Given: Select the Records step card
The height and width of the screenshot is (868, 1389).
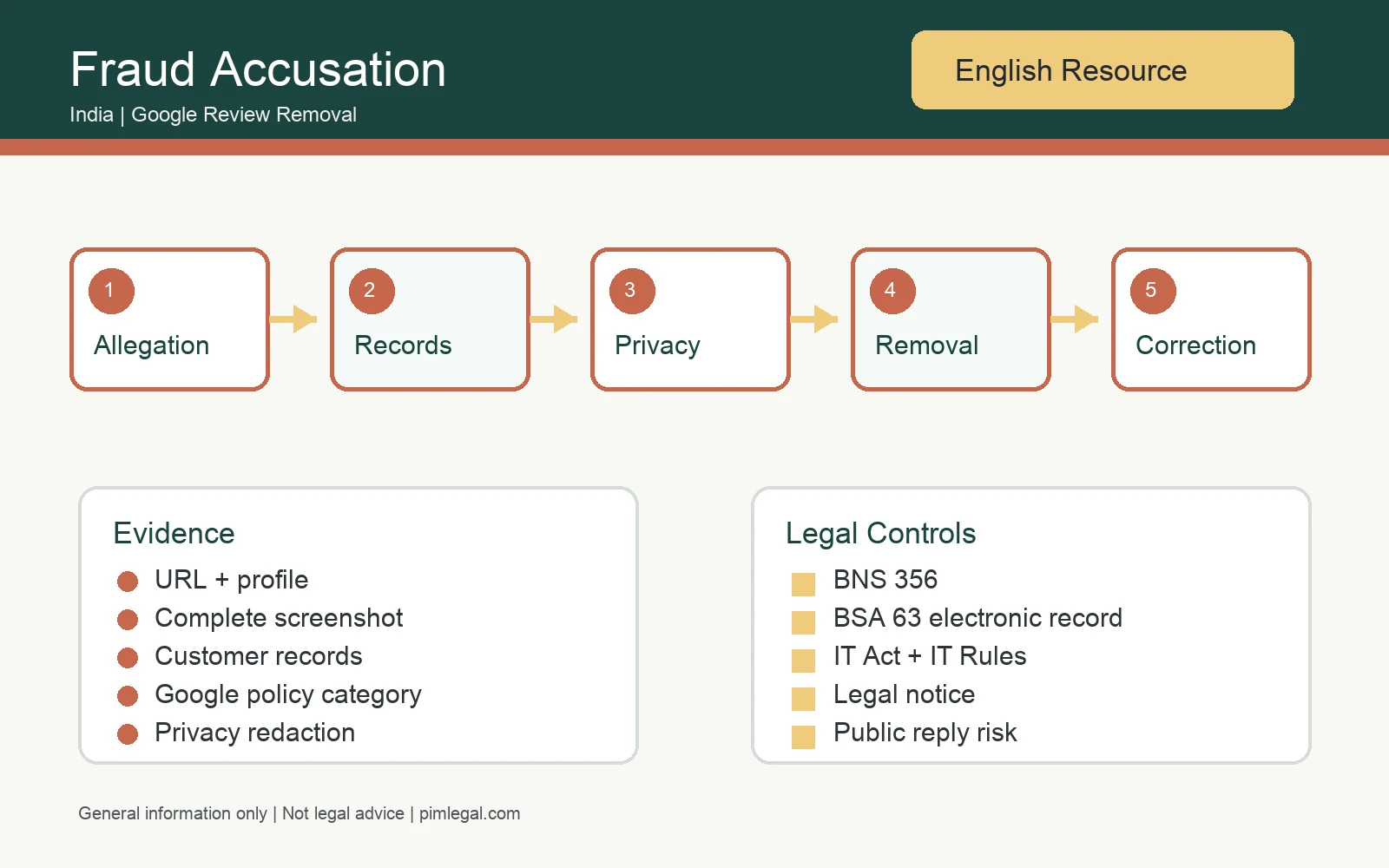Looking at the screenshot, I should coord(430,319).
